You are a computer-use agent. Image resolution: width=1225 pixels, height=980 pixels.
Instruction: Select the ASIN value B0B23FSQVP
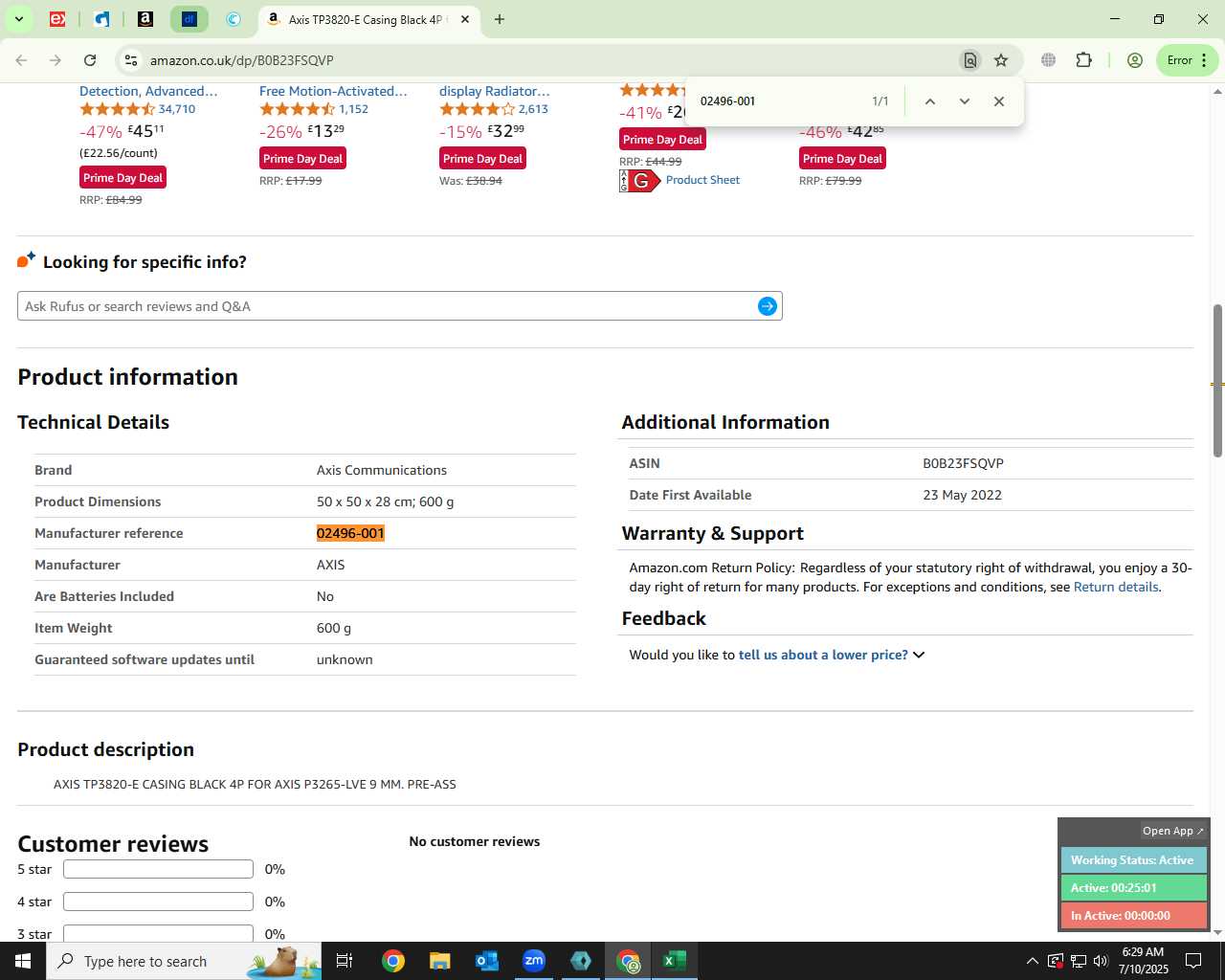click(963, 463)
